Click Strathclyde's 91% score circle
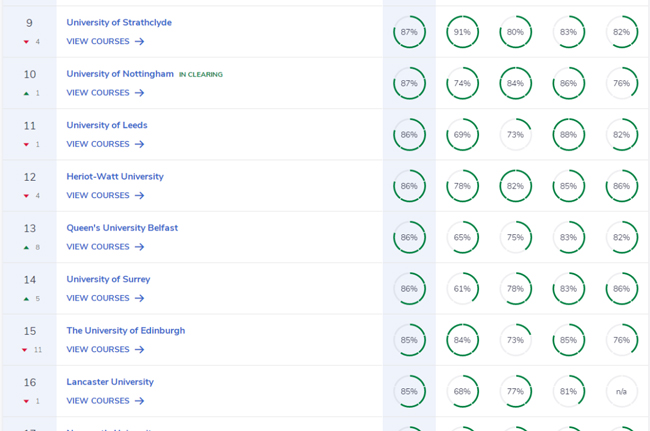Screen dimensions: 650x431 [x=462, y=32]
